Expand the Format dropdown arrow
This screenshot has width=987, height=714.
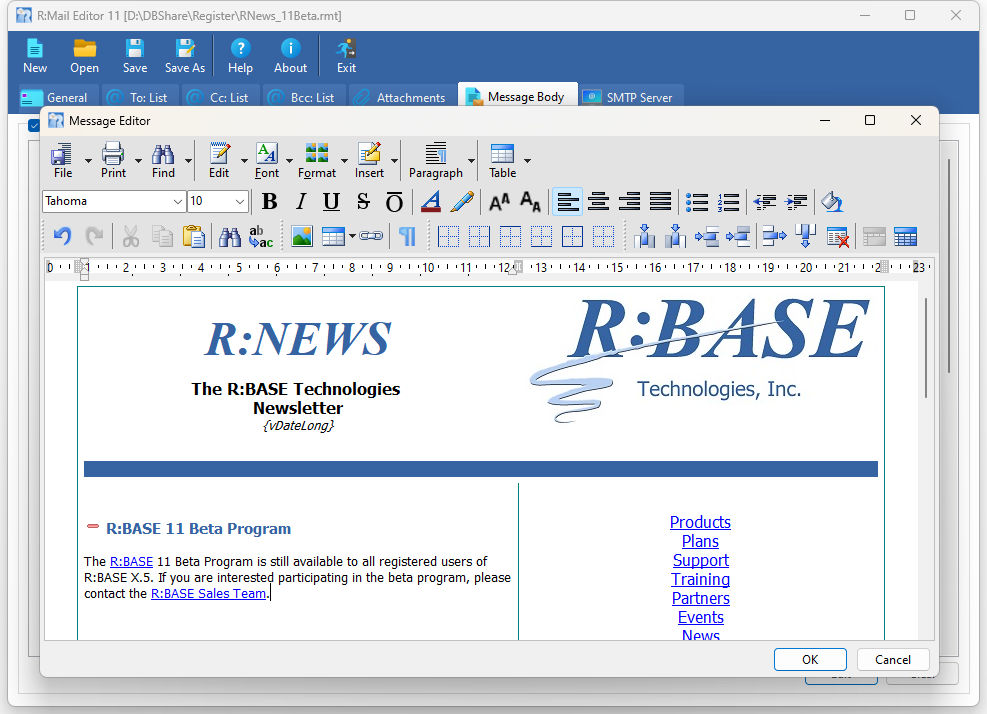(344, 161)
